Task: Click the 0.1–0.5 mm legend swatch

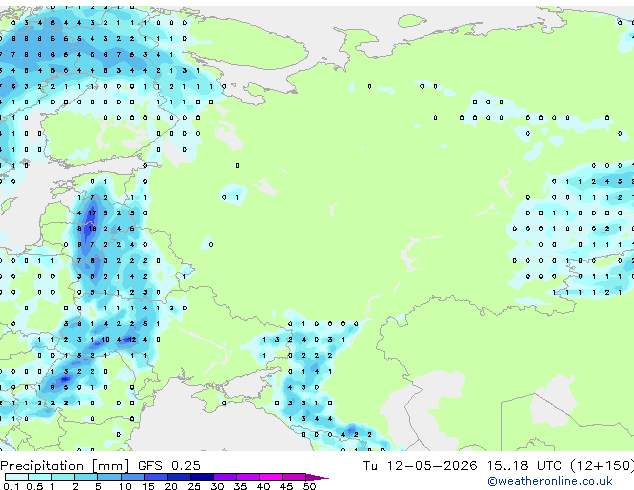Action: (x=17, y=477)
